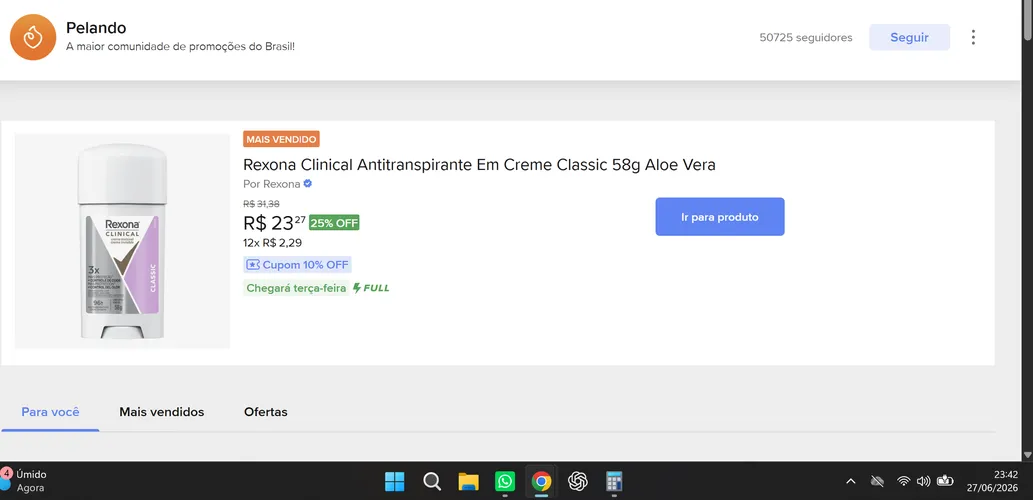The image size is (1033, 500).
Task: Open WhatsApp from the taskbar
Action: [505, 482]
